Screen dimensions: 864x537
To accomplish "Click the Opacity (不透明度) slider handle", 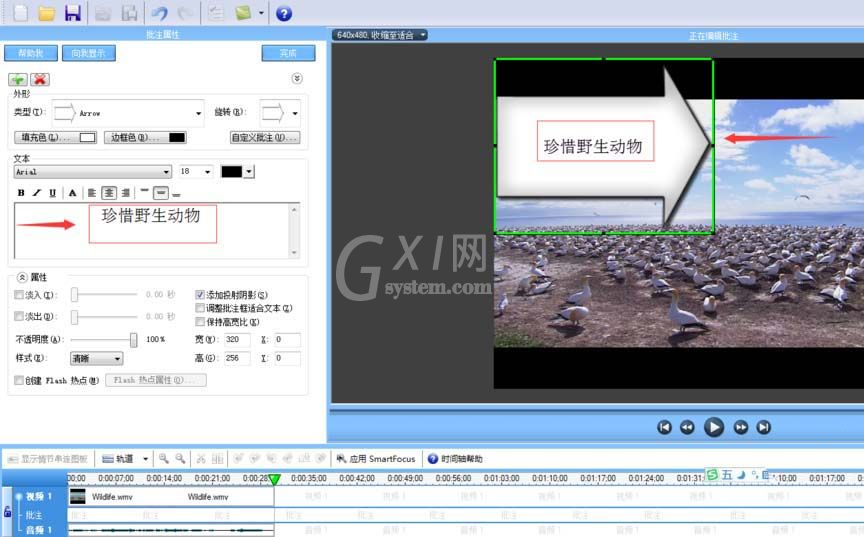I will (x=133, y=340).
